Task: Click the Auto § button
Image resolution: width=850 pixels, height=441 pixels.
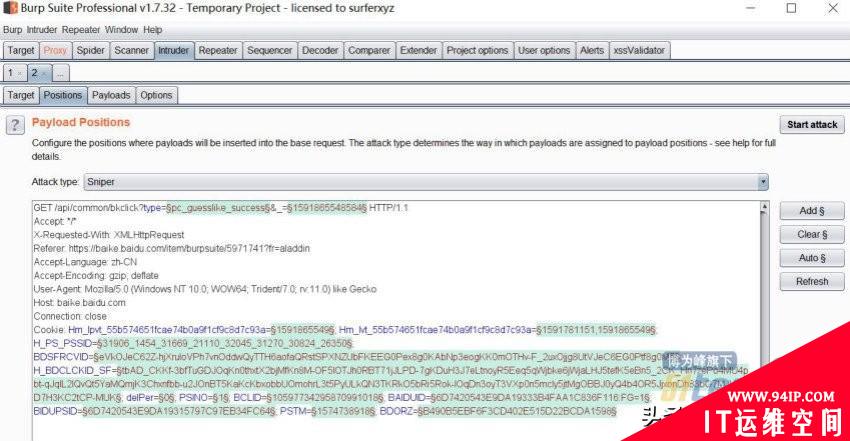Action: pos(812,258)
